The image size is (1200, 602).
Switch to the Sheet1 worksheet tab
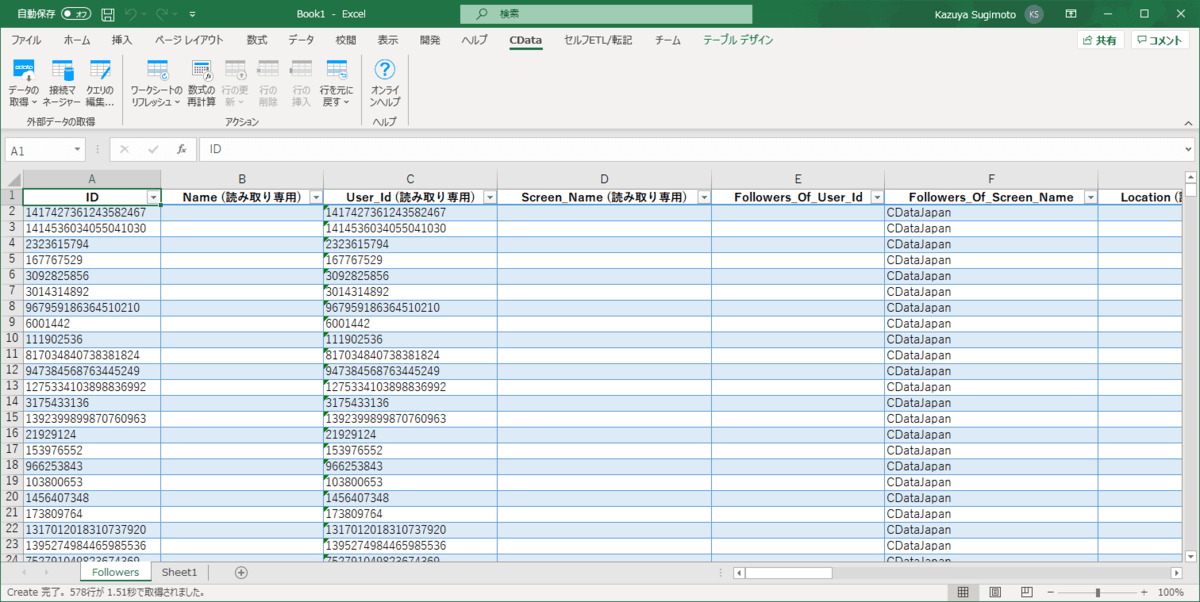coord(180,572)
